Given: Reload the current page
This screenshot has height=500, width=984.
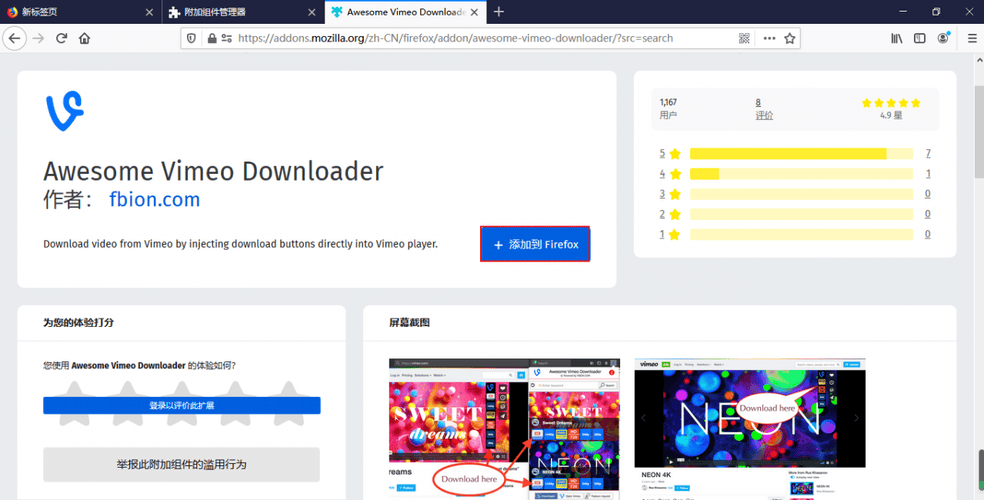Looking at the screenshot, I should coord(62,38).
